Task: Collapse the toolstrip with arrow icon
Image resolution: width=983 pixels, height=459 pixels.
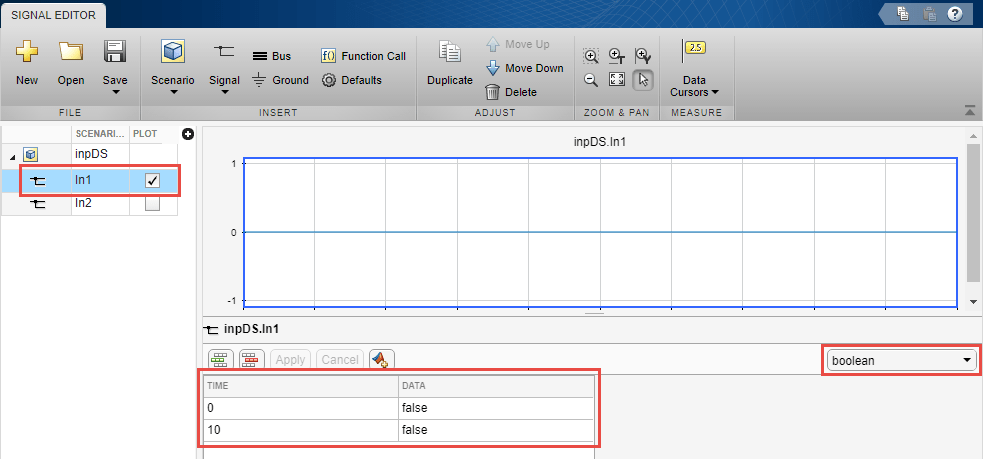Action: click(970, 111)
